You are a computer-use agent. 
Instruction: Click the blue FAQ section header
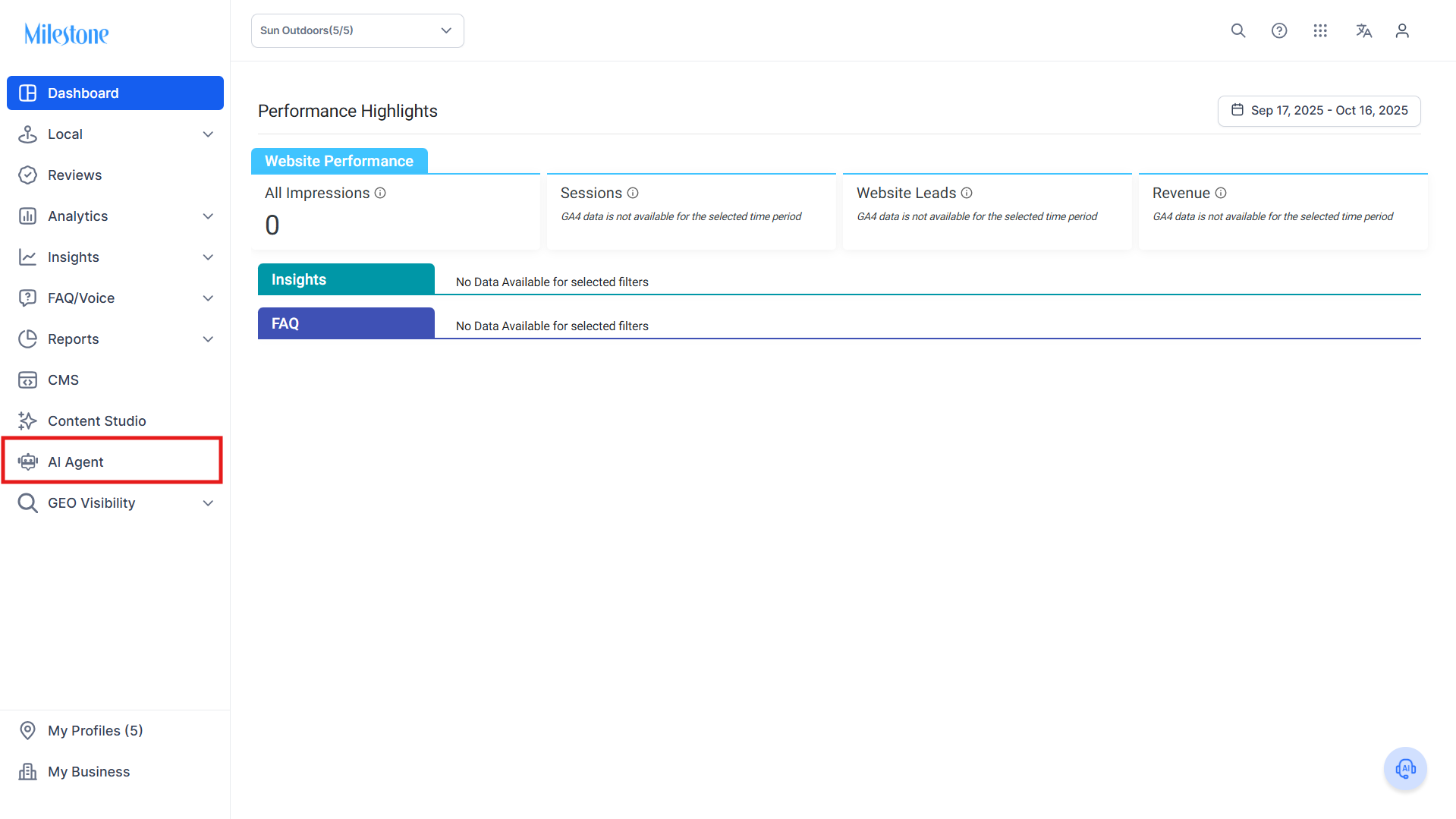(346, 323)
